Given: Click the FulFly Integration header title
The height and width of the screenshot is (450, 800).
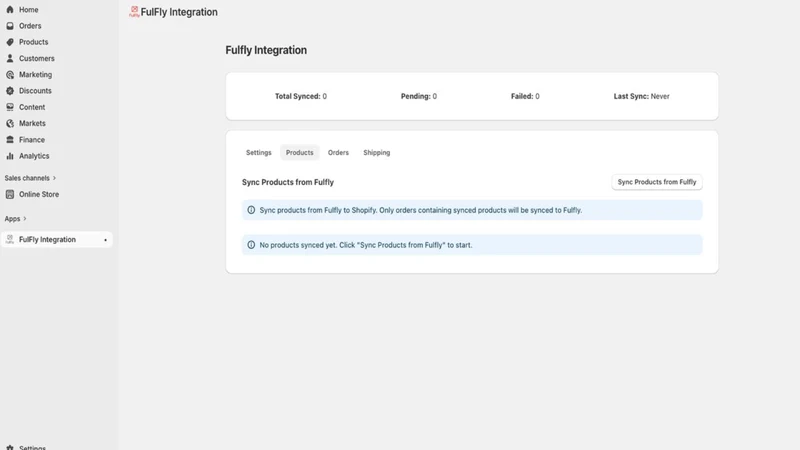Looking at the screenshot, I should (179, 12).
